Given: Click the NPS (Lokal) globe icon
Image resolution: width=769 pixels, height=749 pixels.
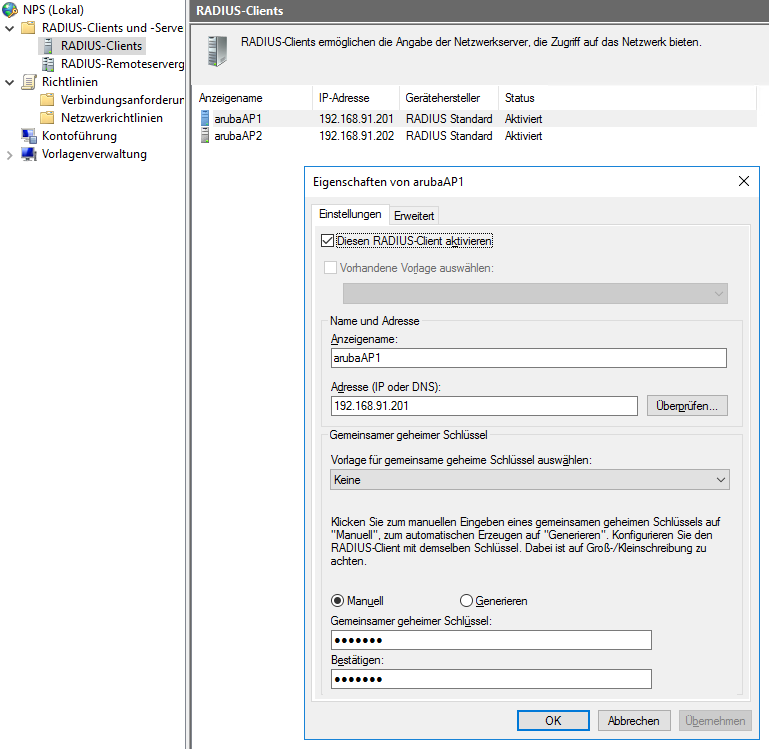Looking at the screenshot, I should [x=10, y=10].
